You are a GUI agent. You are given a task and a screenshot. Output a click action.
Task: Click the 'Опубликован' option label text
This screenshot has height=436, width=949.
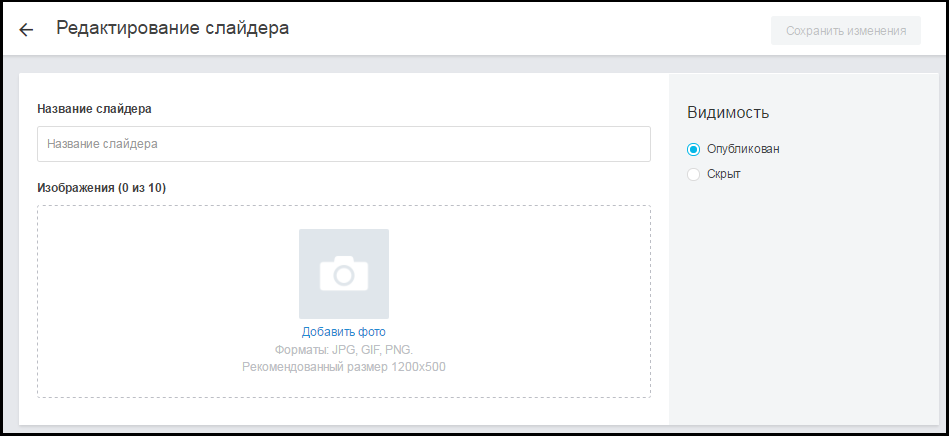click(743, 149)
